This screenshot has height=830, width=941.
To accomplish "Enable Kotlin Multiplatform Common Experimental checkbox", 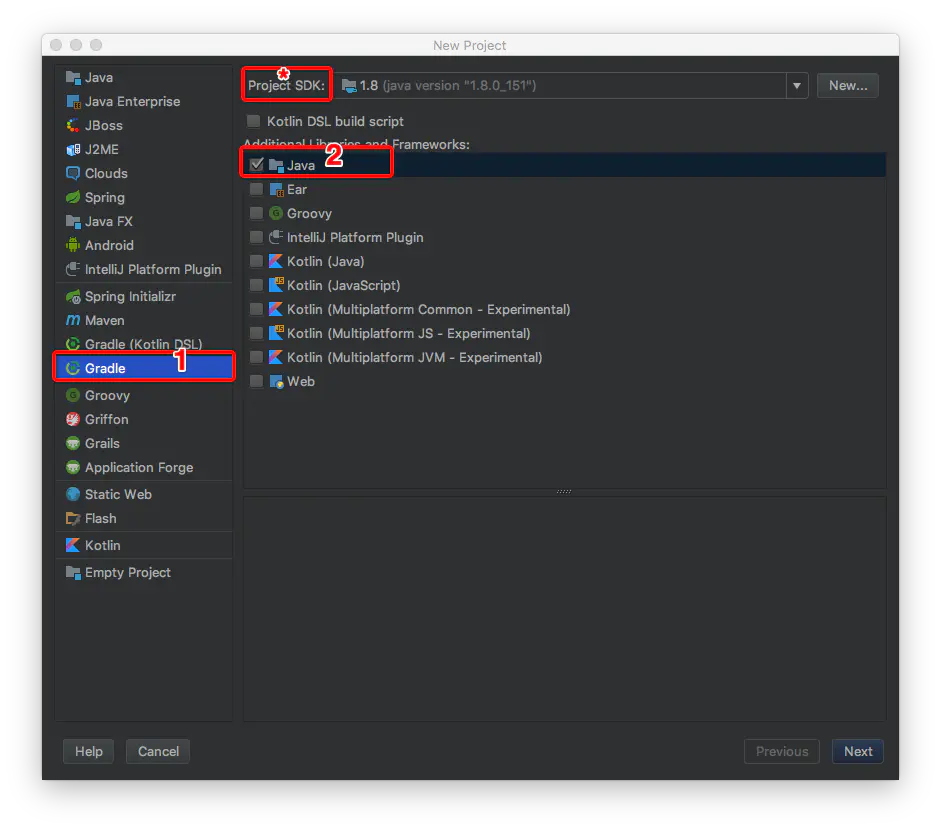I will (257, 310).
